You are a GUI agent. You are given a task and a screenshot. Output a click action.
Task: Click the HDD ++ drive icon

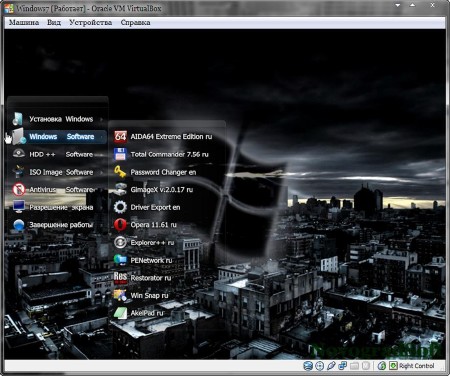pos(19,154)
